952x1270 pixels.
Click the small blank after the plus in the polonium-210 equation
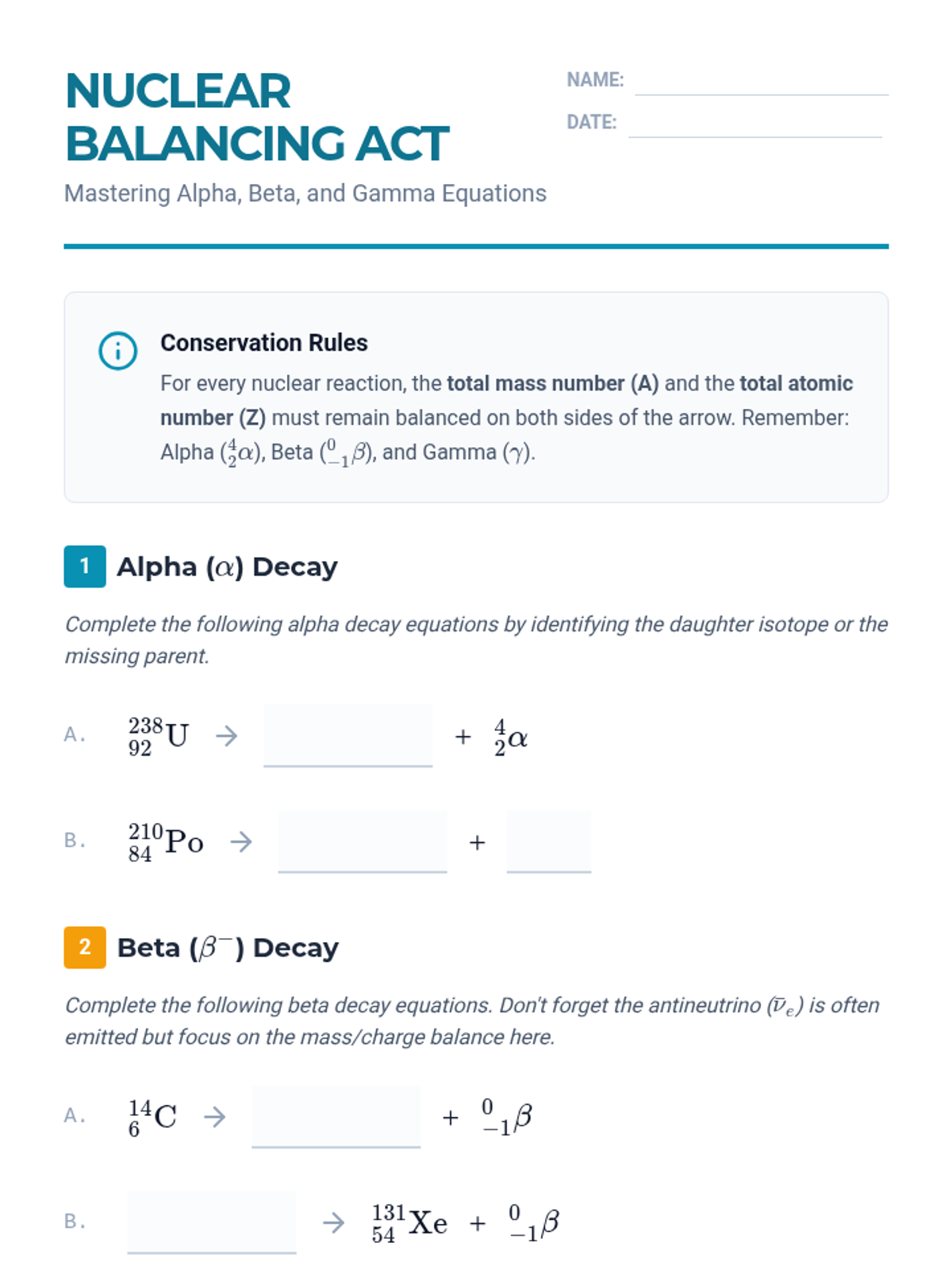(549, 841)
